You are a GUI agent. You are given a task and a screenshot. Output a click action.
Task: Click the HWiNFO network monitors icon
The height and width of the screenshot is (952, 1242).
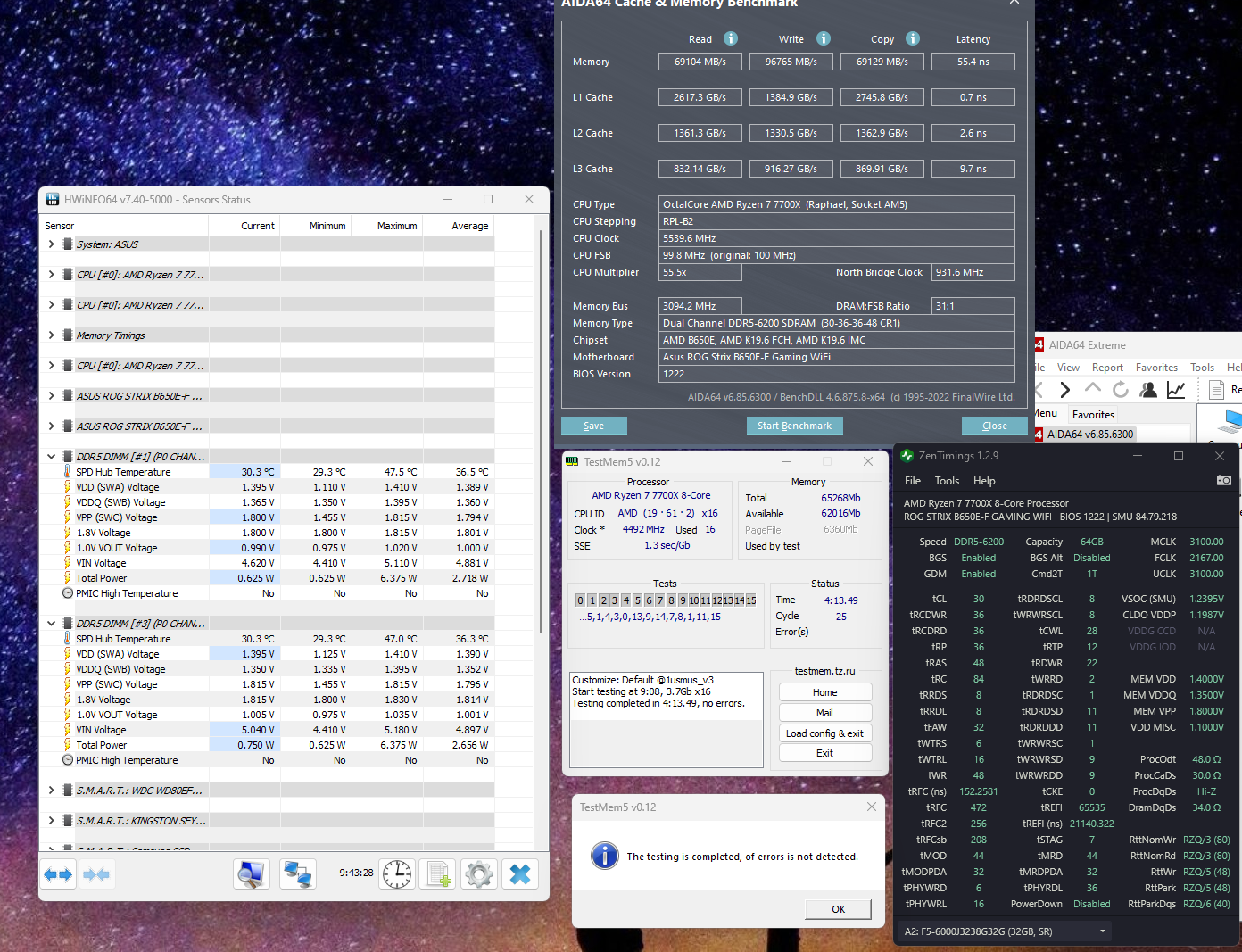click(x=297, y=874)
